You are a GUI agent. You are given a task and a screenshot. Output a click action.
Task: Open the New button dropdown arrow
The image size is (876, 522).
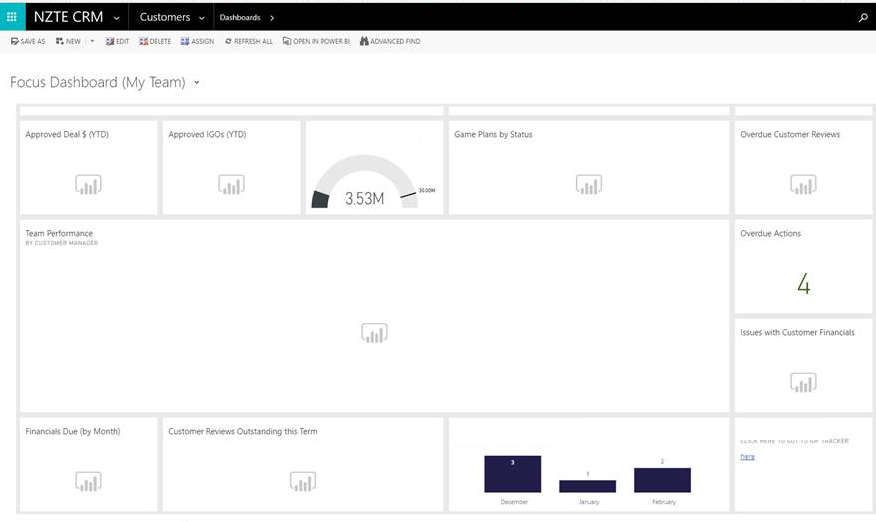tap(92, 41)
